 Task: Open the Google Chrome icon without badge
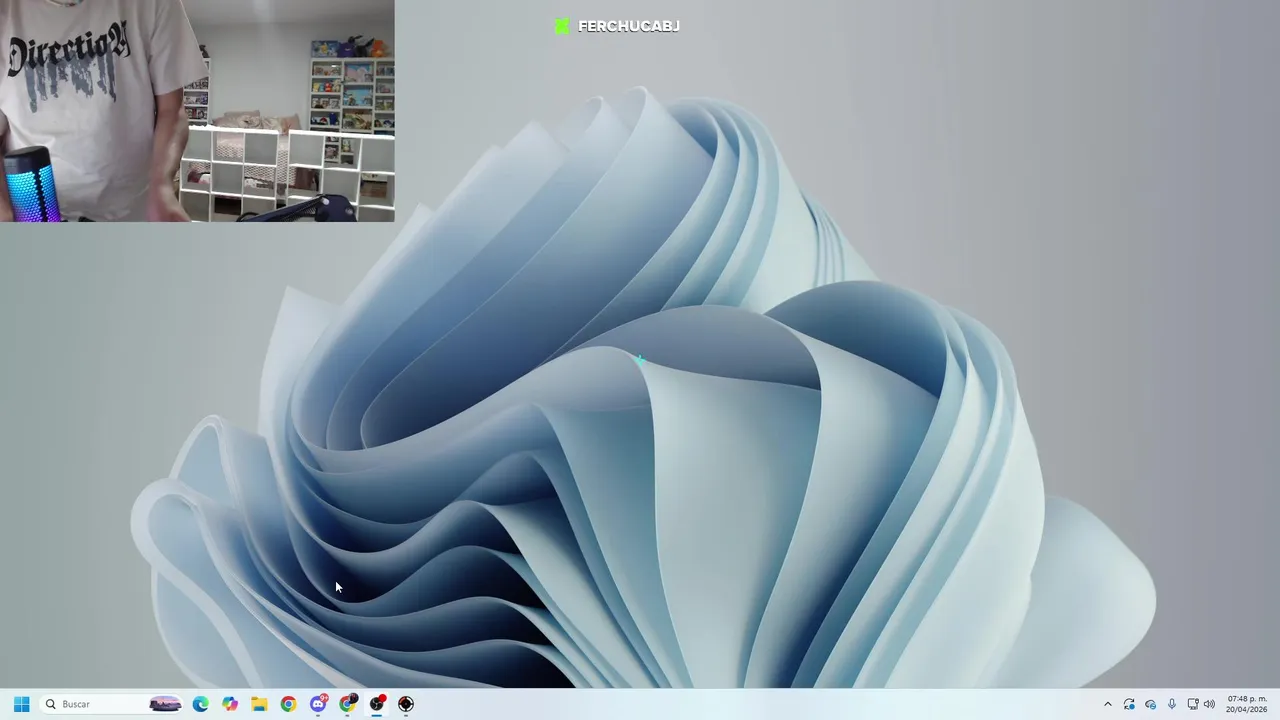(x=288, y=704)
